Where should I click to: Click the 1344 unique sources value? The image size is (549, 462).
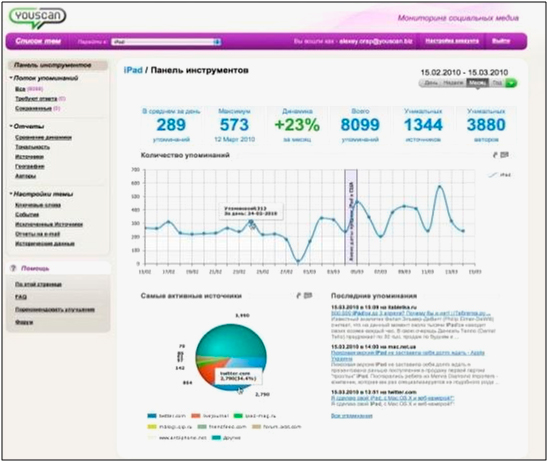point(423,125)
